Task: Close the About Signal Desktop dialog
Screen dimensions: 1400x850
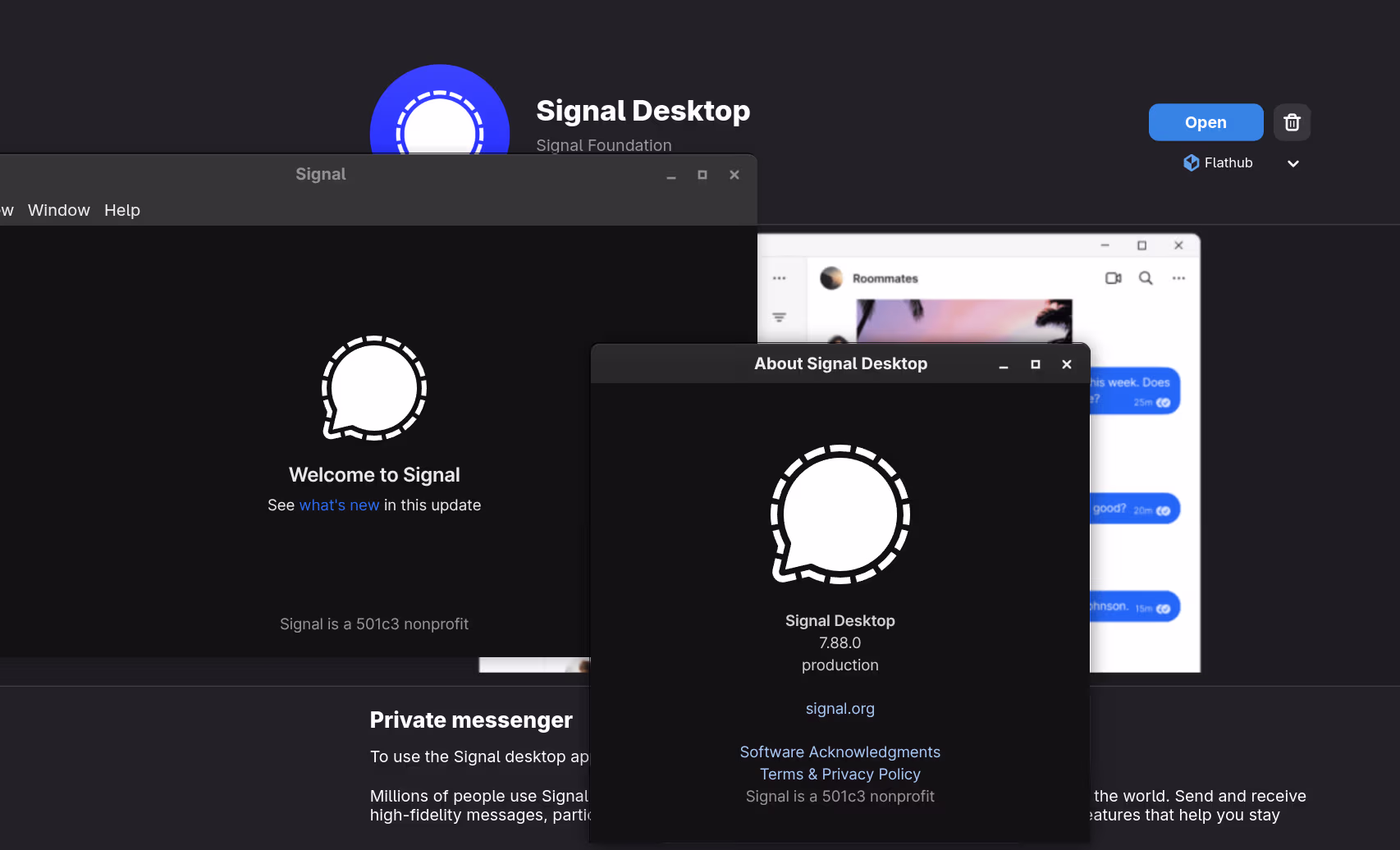Action: pos(1067,364)
